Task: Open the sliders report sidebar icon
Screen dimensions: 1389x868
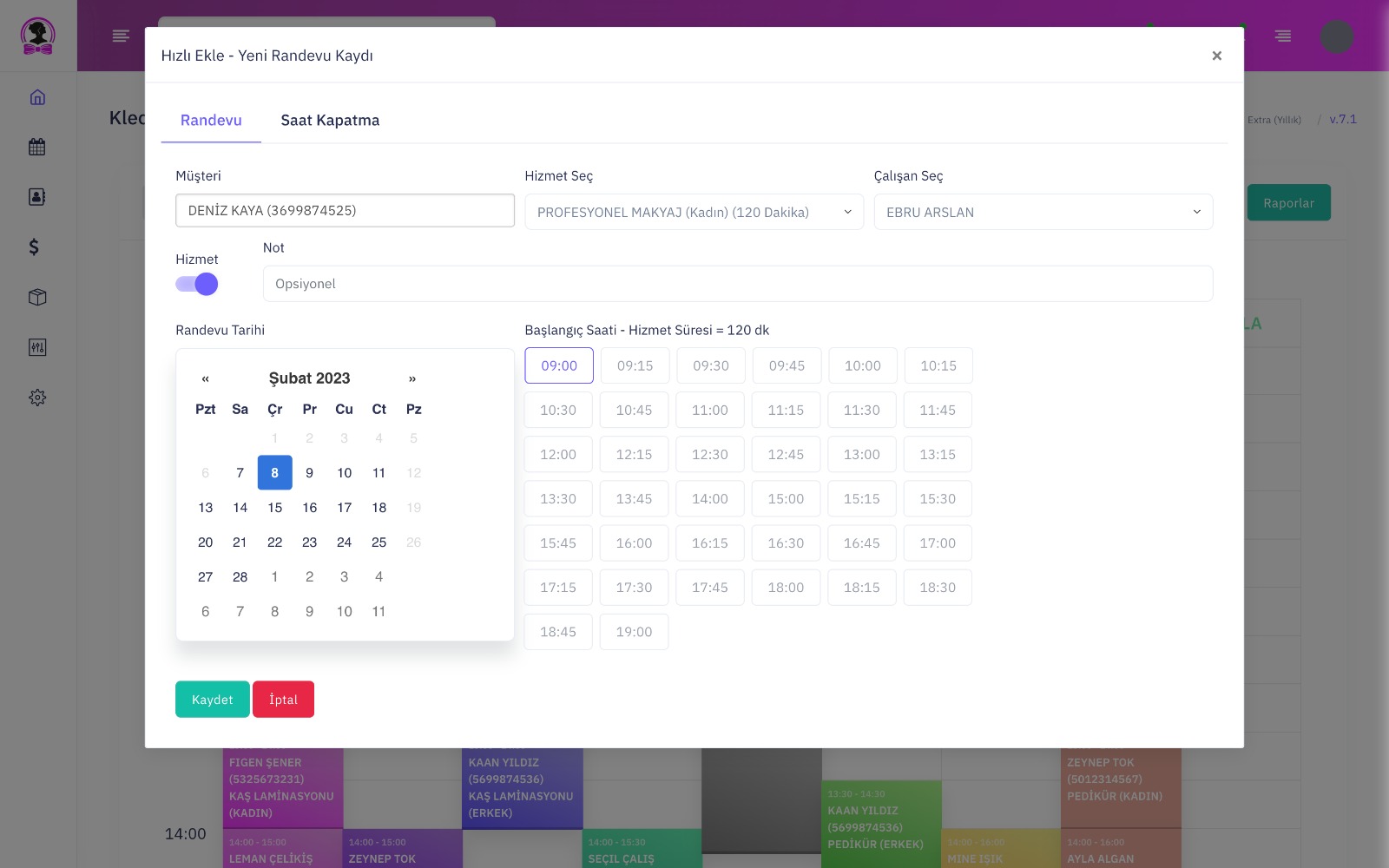Action: (37, 347)
